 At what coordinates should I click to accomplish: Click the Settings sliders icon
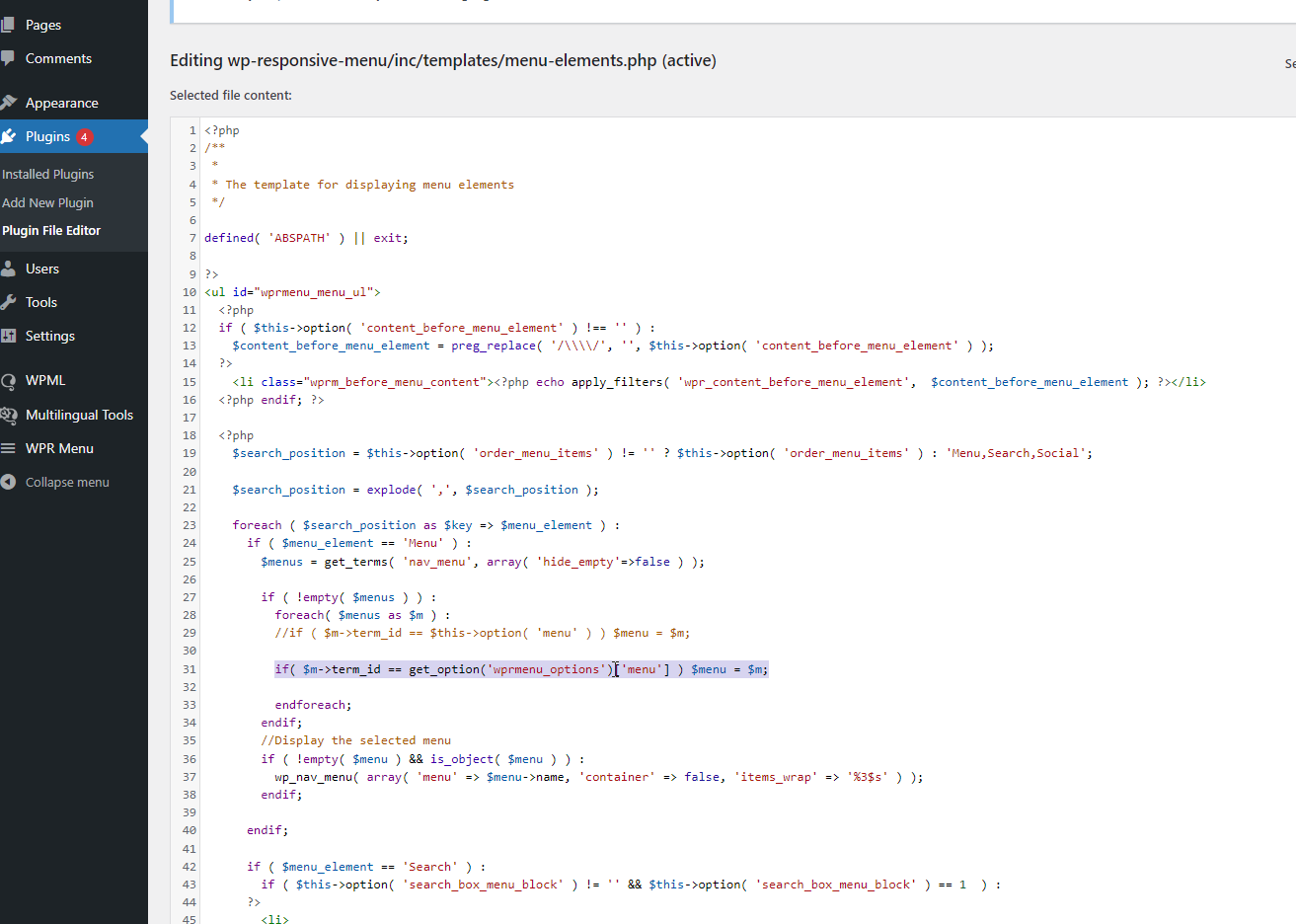pyautogui.click(x=8, y=336)
